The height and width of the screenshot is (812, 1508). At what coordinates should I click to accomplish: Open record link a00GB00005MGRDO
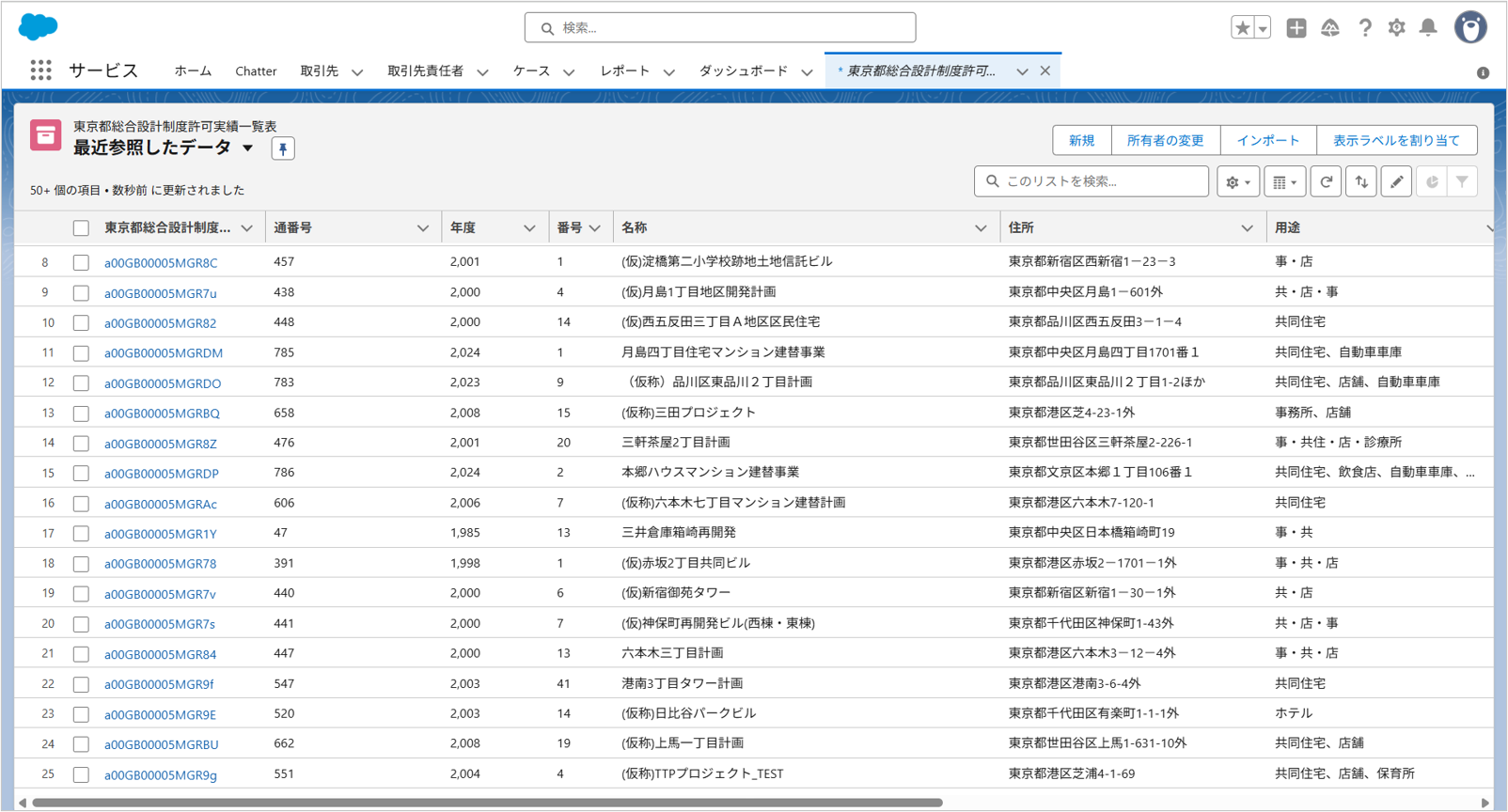[163, 383]
